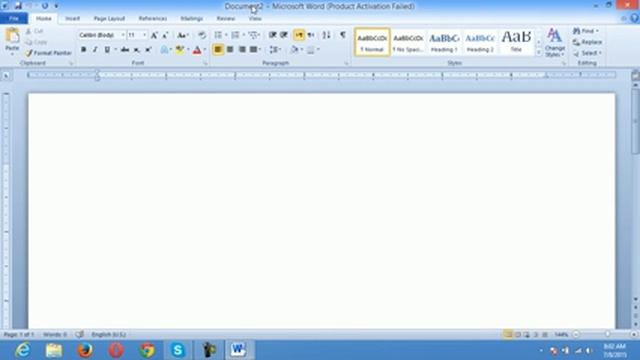Open the font name dropdown
This screenshot has width=640, height=360.
(x=122, y=35)
